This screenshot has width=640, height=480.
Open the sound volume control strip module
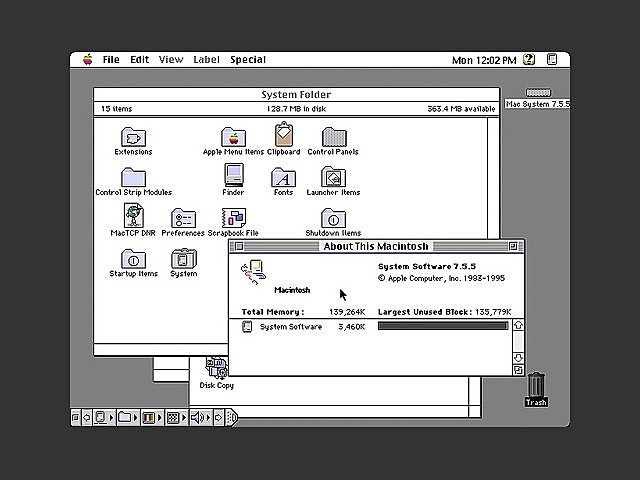(x=200, y=418)
